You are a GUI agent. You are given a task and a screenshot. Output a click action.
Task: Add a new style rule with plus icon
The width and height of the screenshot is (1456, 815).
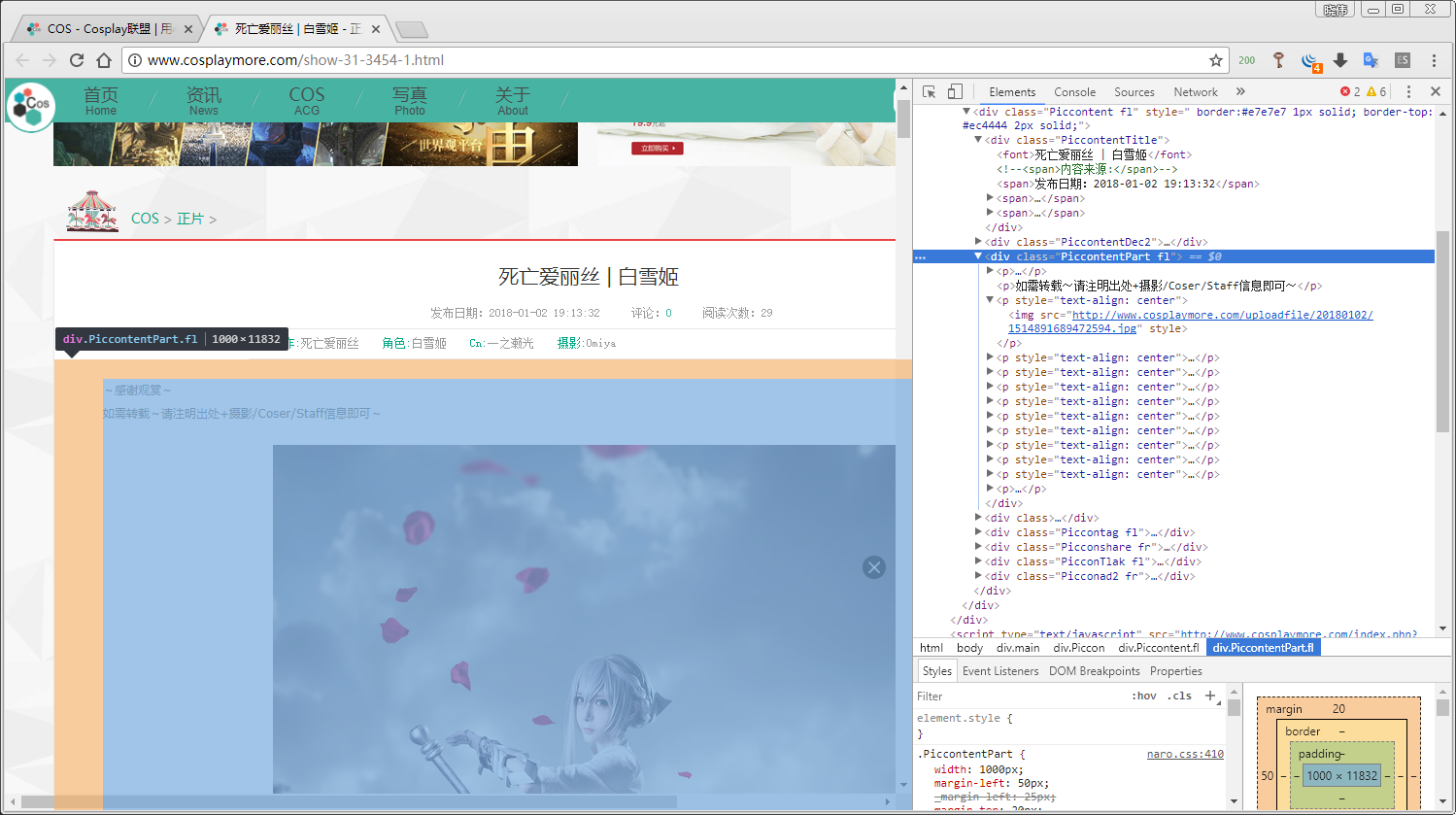coord(1210,696)
